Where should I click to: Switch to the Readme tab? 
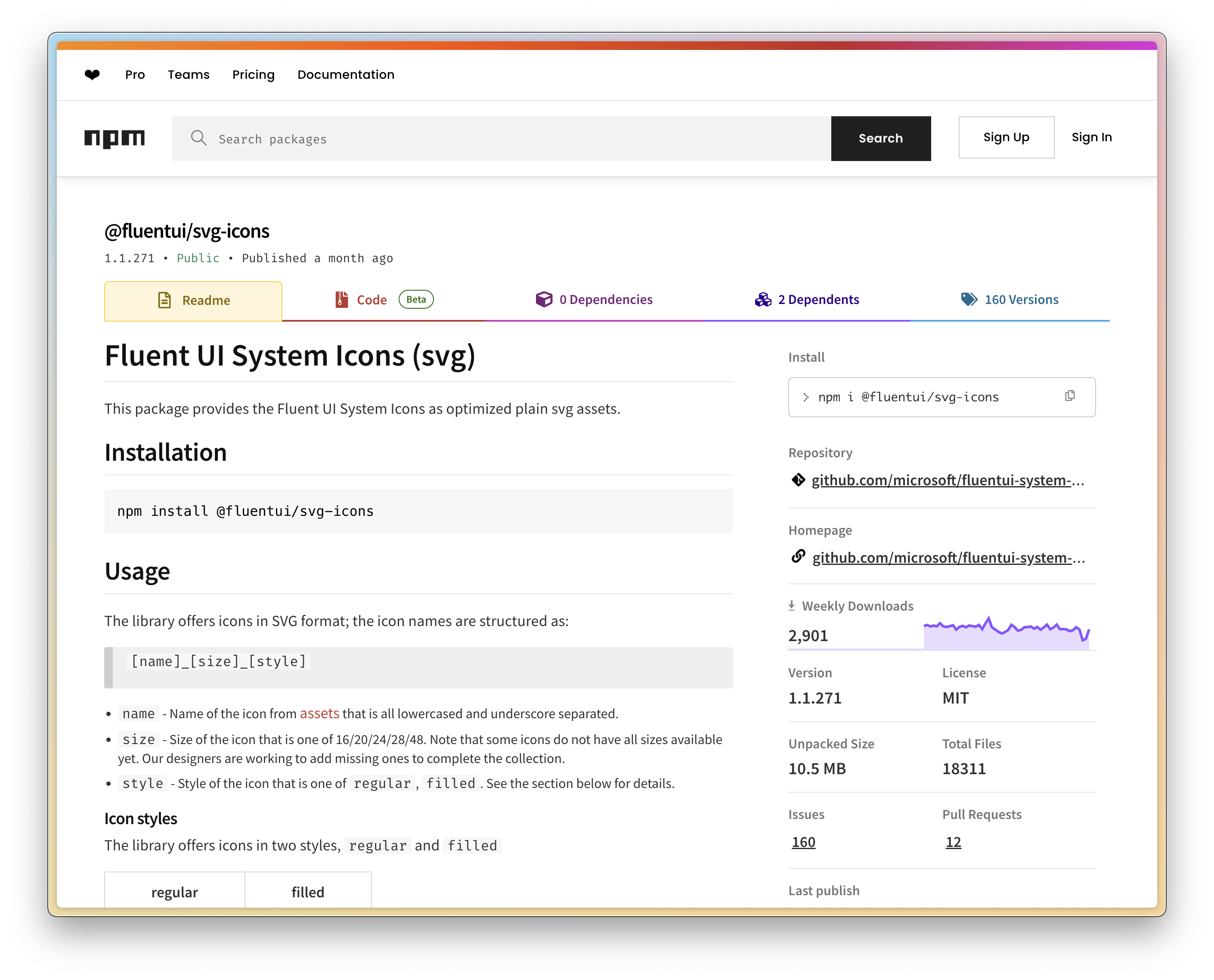pyautogui.click(x=193, y=301)
